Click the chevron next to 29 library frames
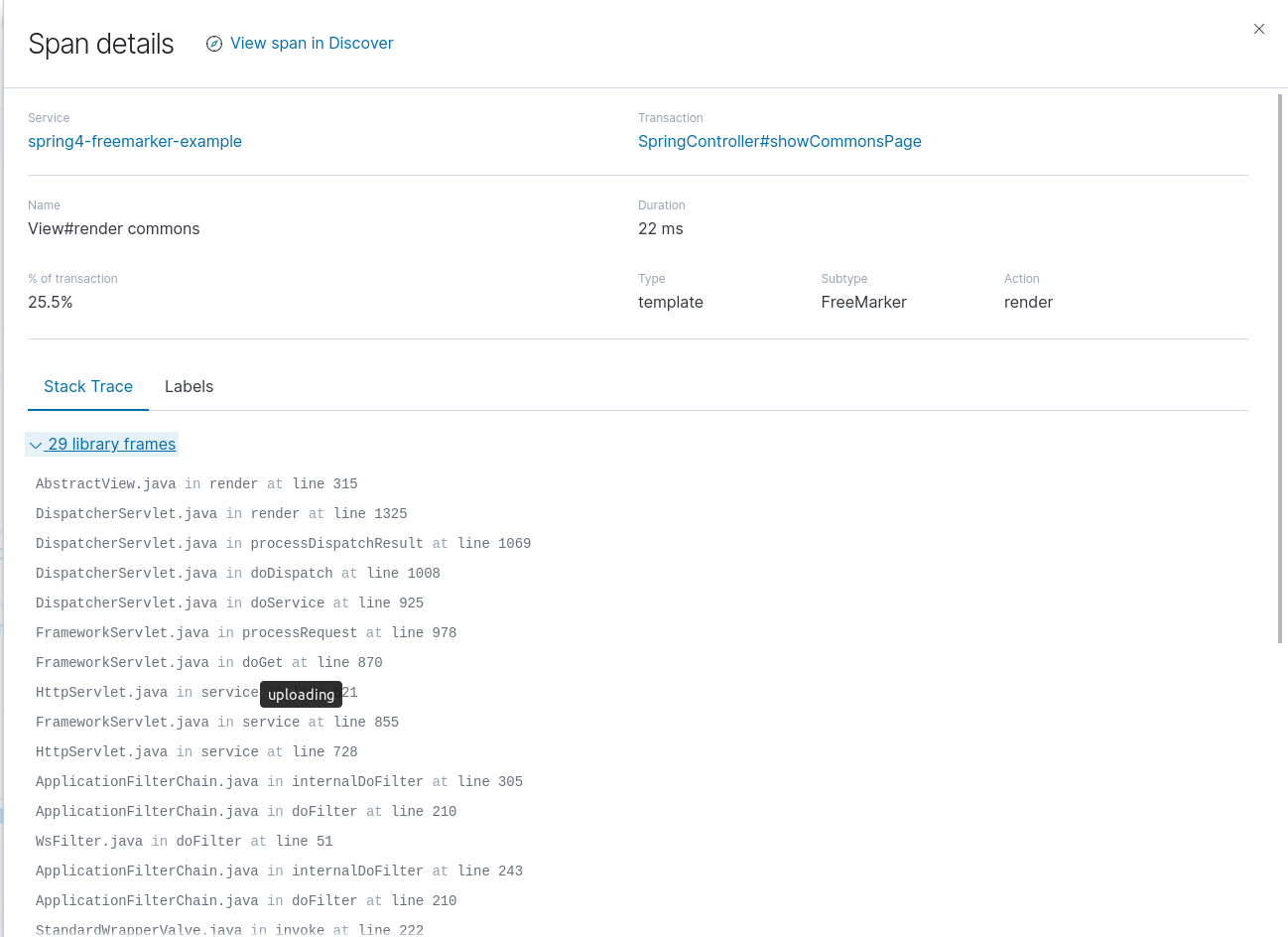Image resolution: width=1288 pixels, height=937 pixels. pyautogui.click(x=36, y=445)
